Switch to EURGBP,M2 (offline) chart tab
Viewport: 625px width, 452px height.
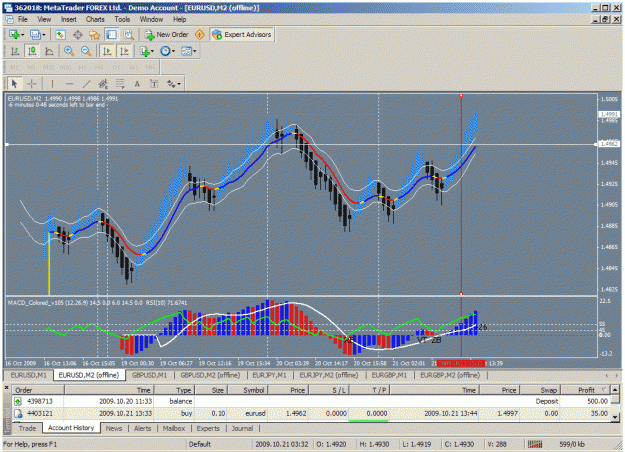coord(450,375)
